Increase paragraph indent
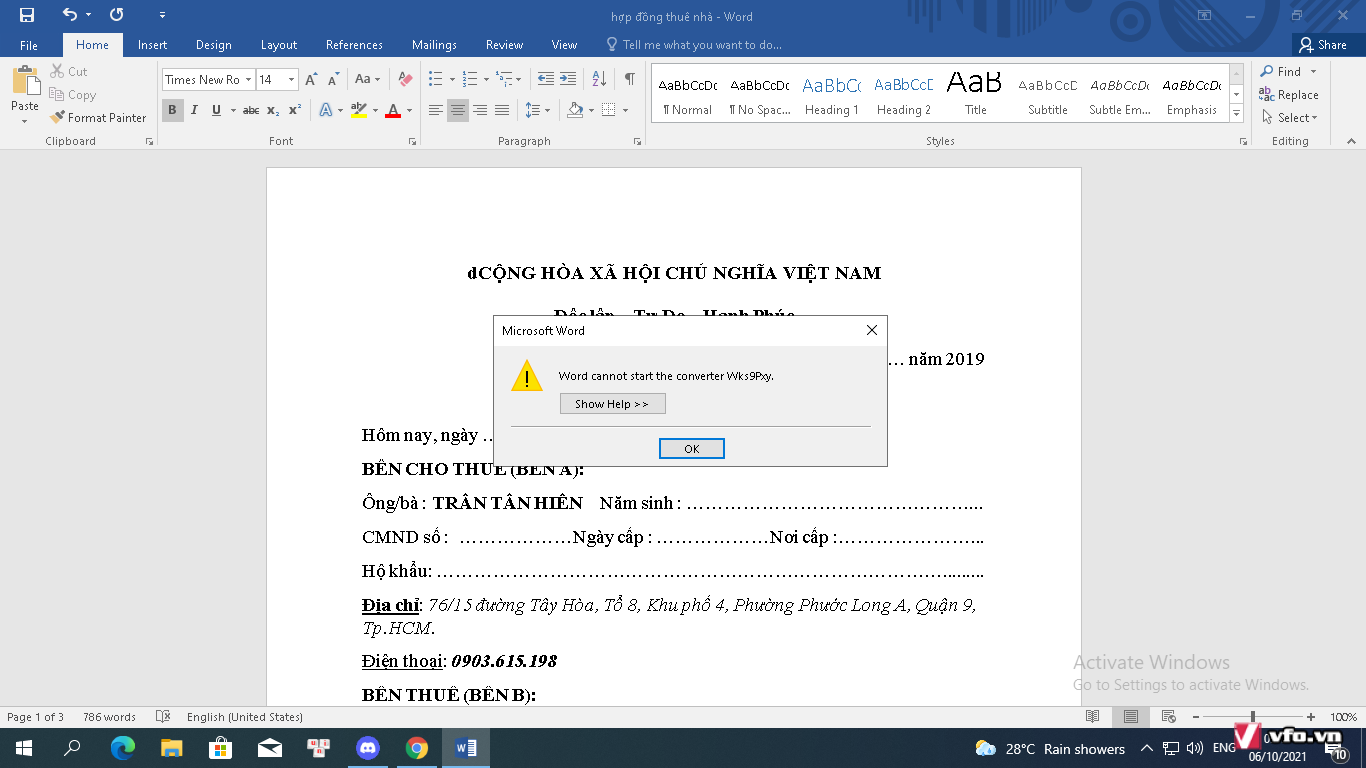This screenshot has width=1366, height=768. point(567,79)
